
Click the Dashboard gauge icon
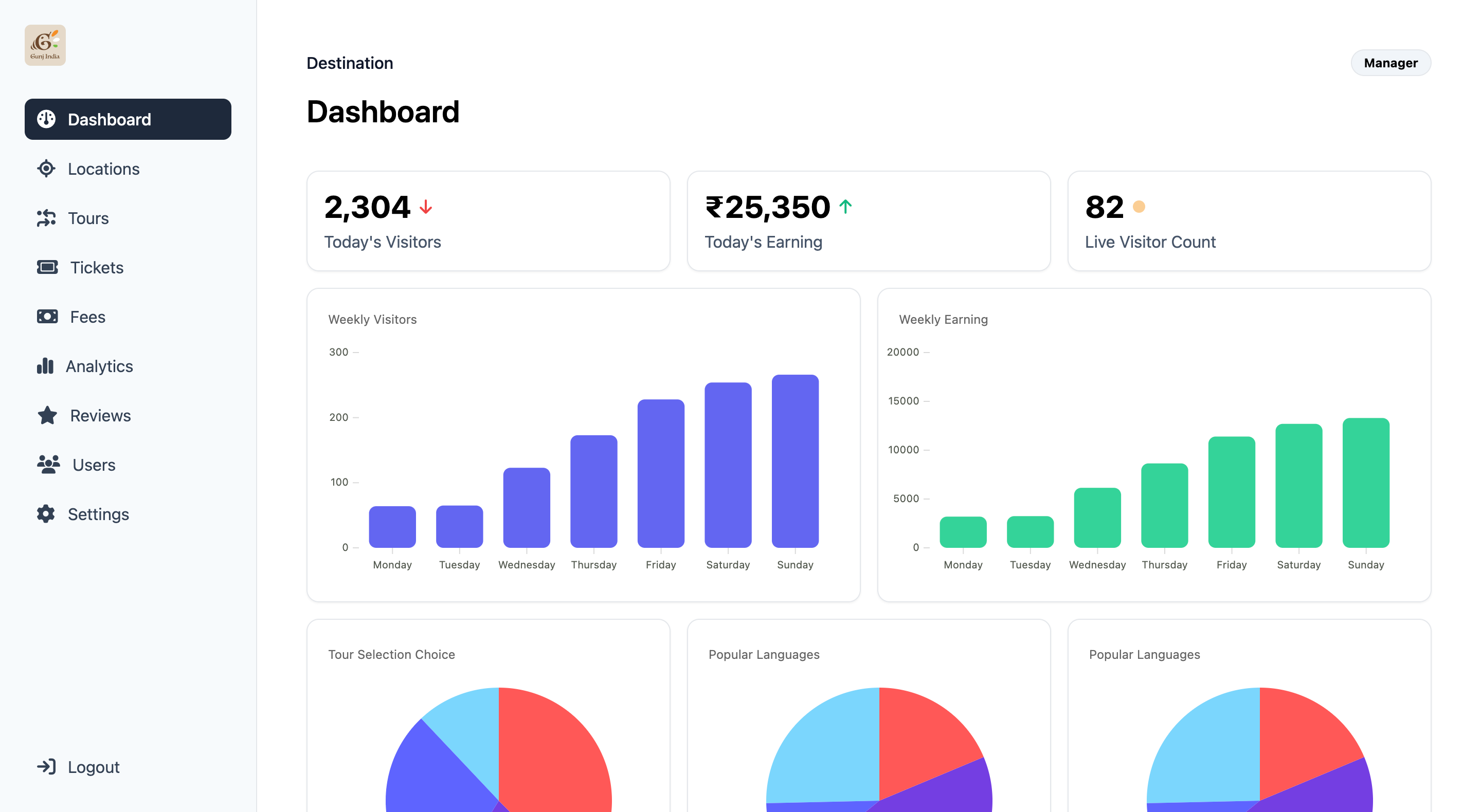point(46,119)
